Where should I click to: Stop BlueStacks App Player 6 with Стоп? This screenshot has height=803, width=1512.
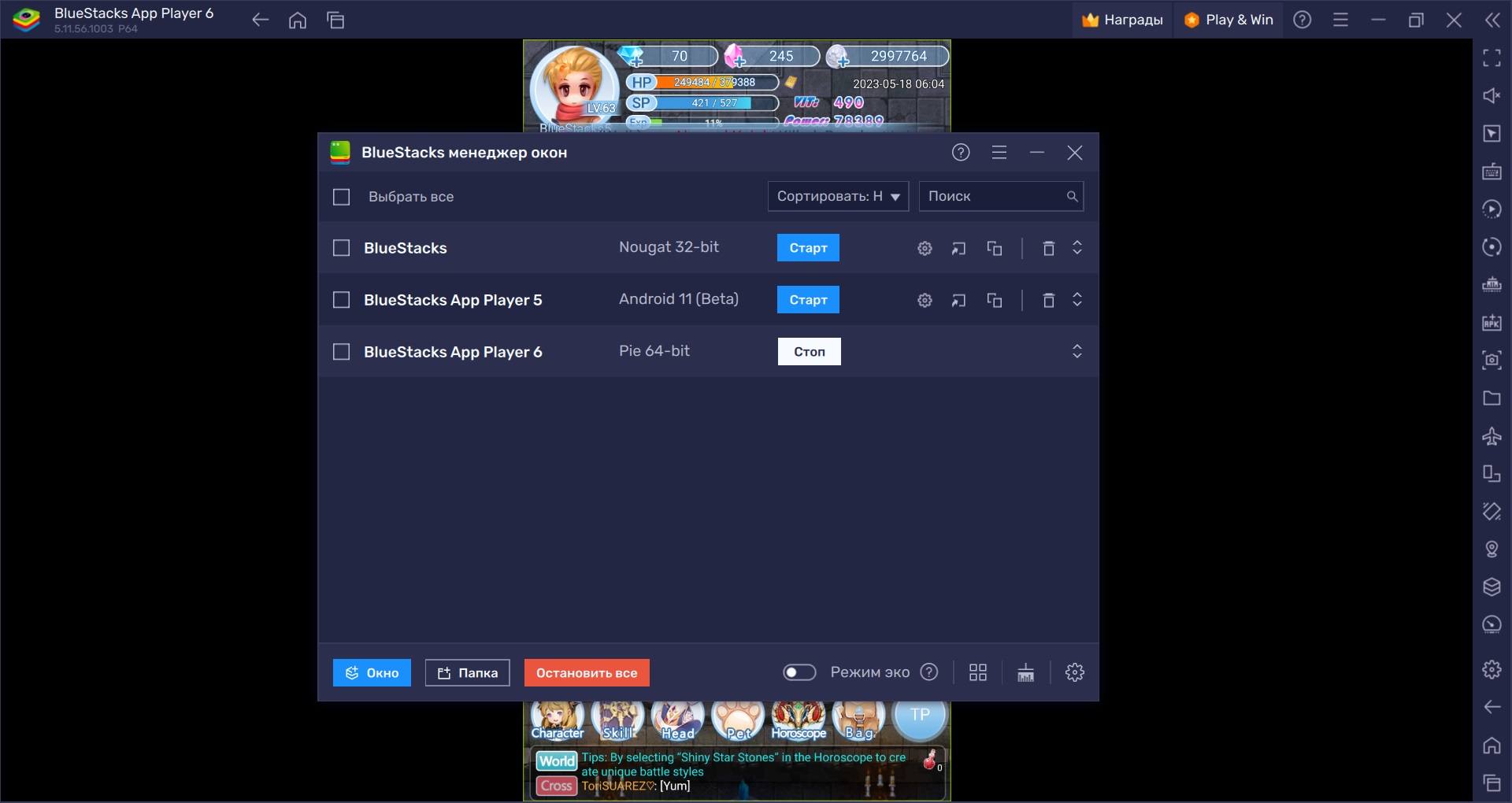809,352
